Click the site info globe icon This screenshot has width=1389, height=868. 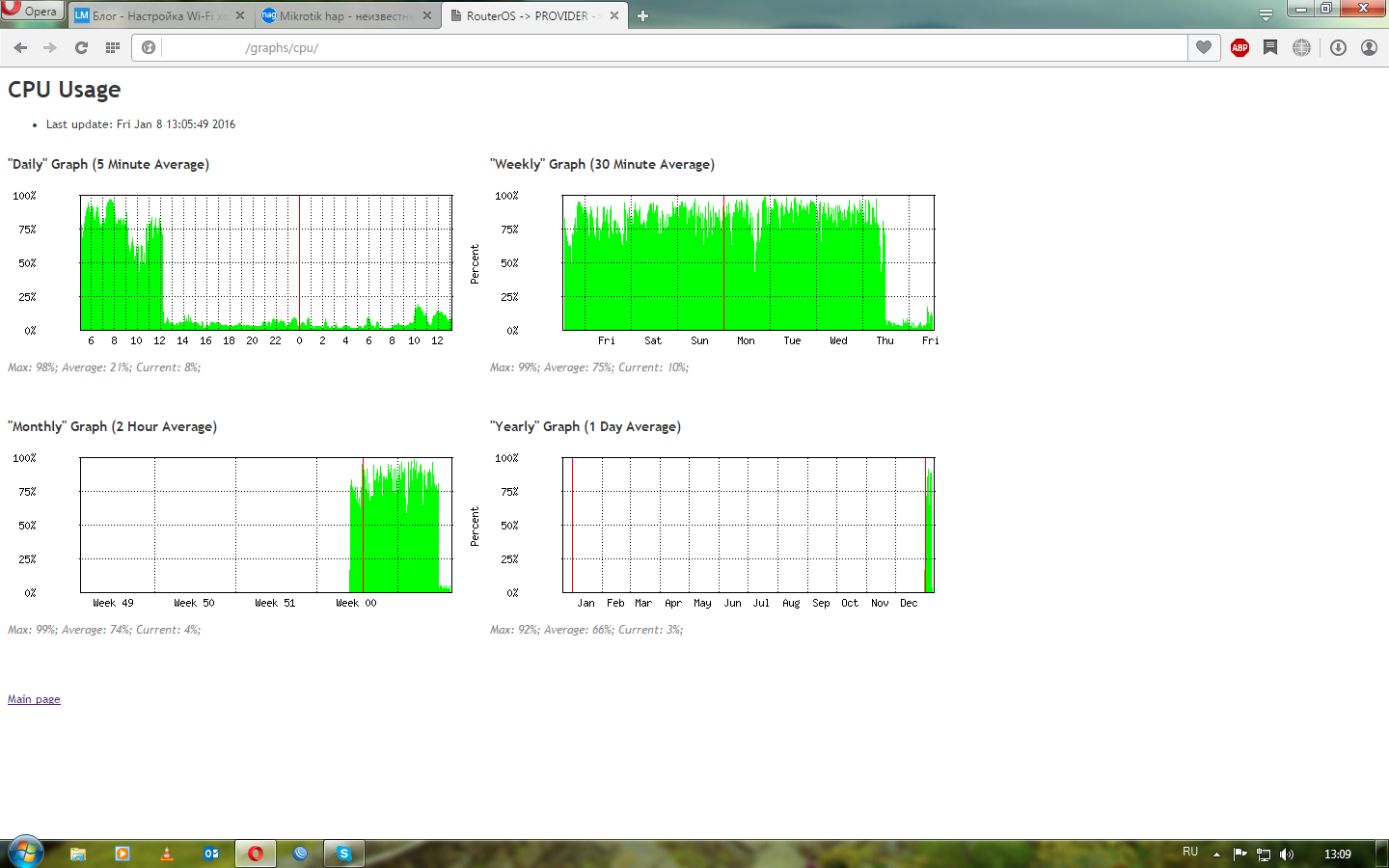click(149, 47)
